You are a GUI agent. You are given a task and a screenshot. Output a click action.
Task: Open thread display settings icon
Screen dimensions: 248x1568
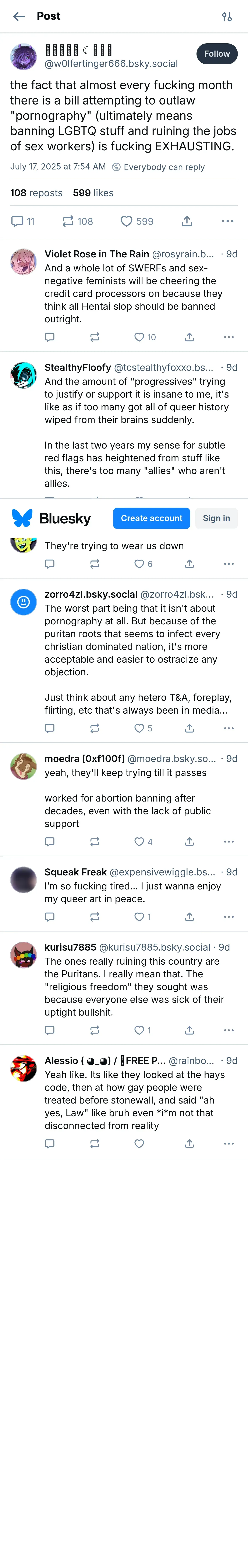(227, 16)
